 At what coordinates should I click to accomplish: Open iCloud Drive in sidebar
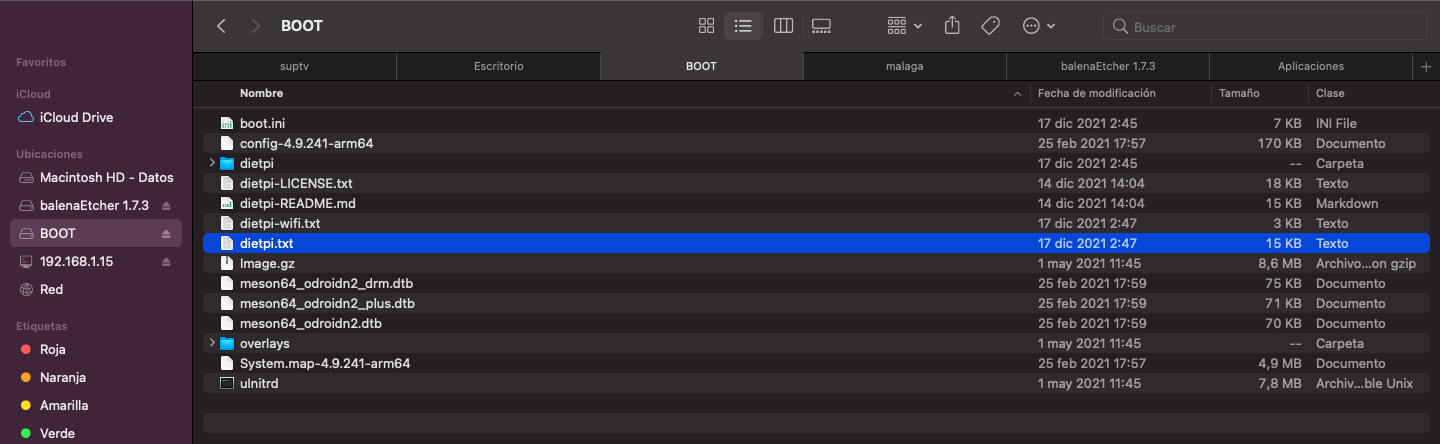tap(76, 118)
